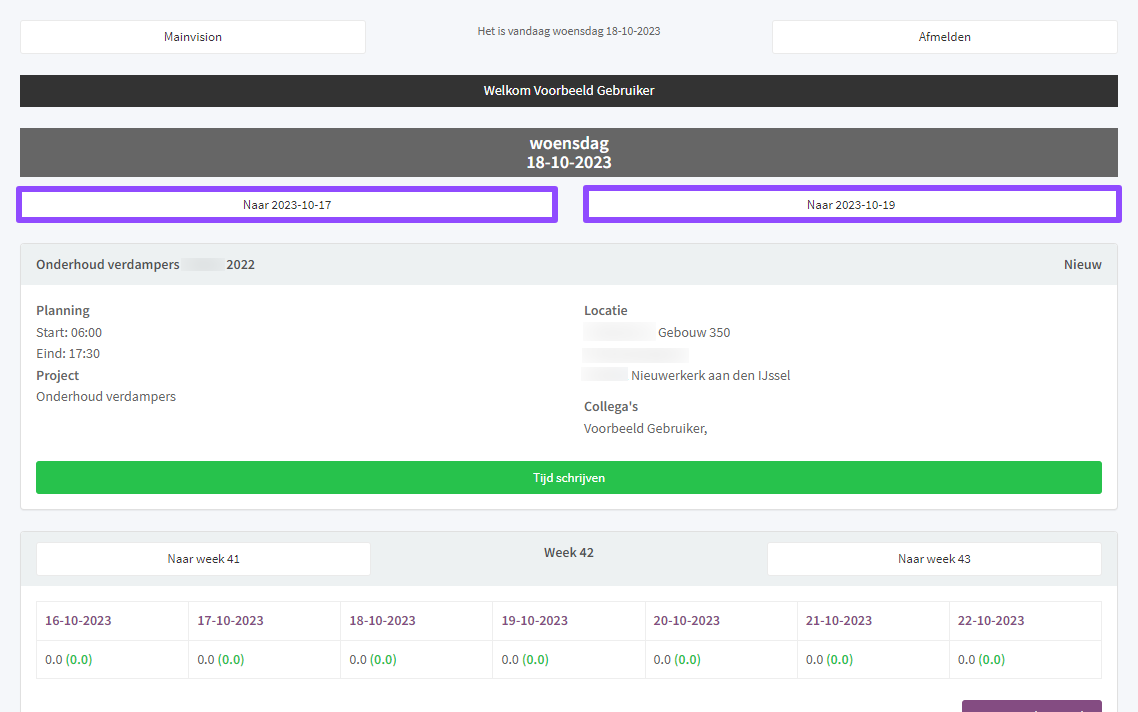
Task: Click the Mainvision button
Action: [x=193, y=37]
